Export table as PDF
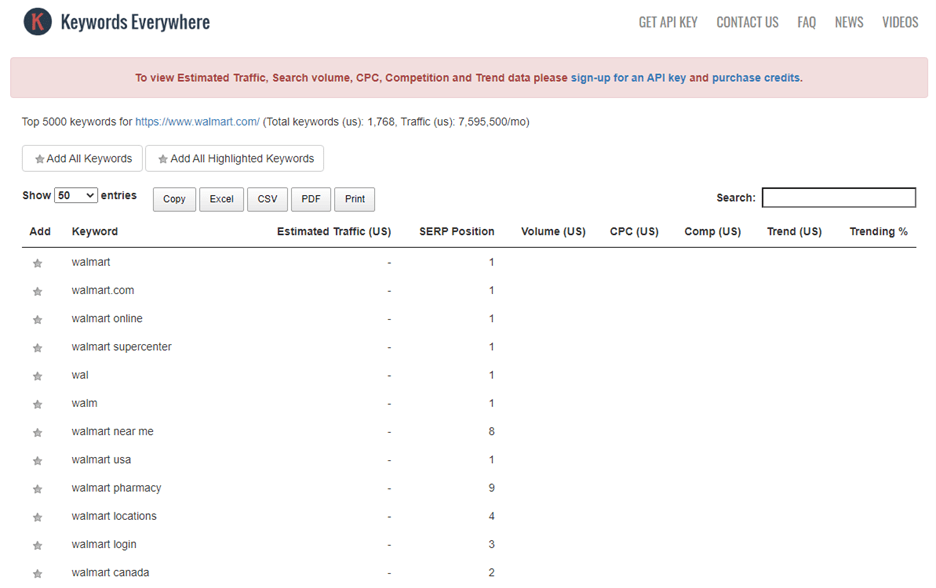This screenshot has height=588, width=936. [x=311, y=199]
